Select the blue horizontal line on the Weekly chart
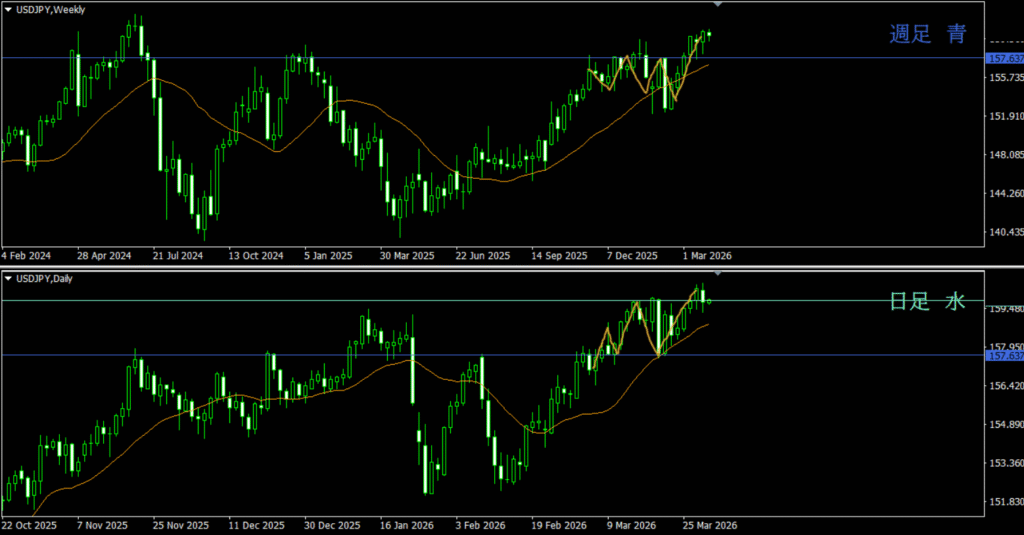 [x=400, y=58]
